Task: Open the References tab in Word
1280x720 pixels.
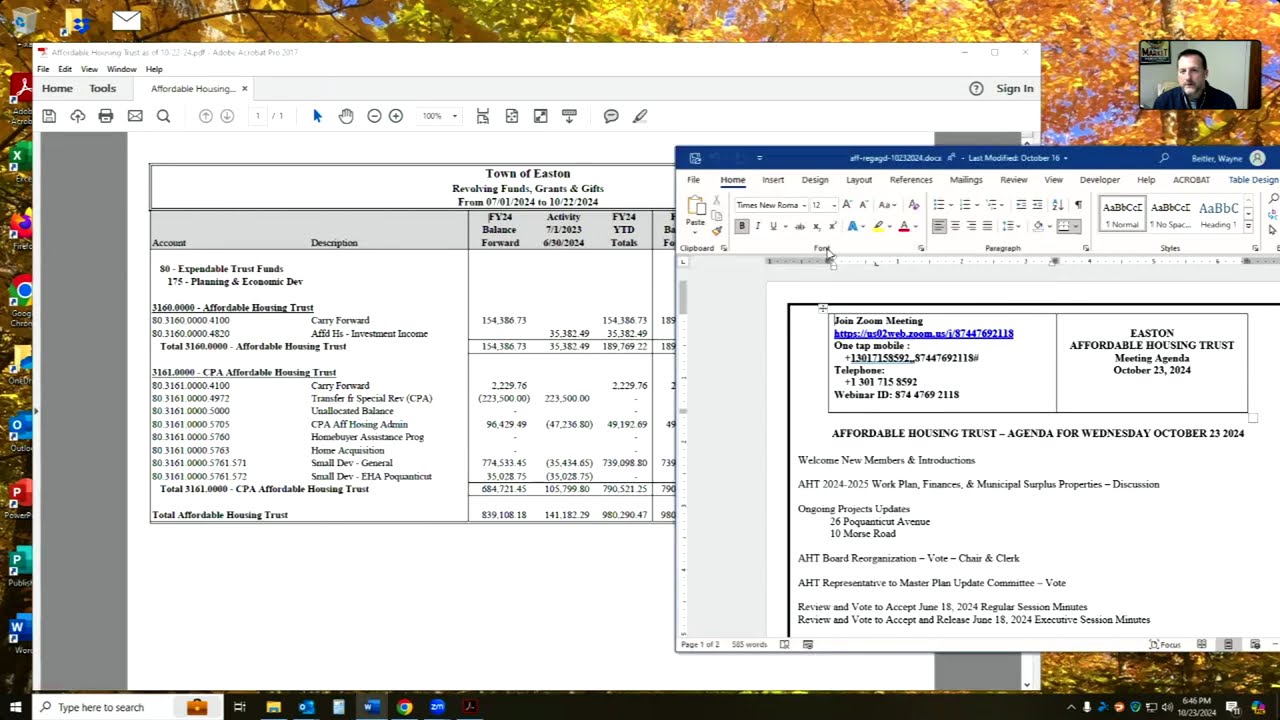Action: 911,180
